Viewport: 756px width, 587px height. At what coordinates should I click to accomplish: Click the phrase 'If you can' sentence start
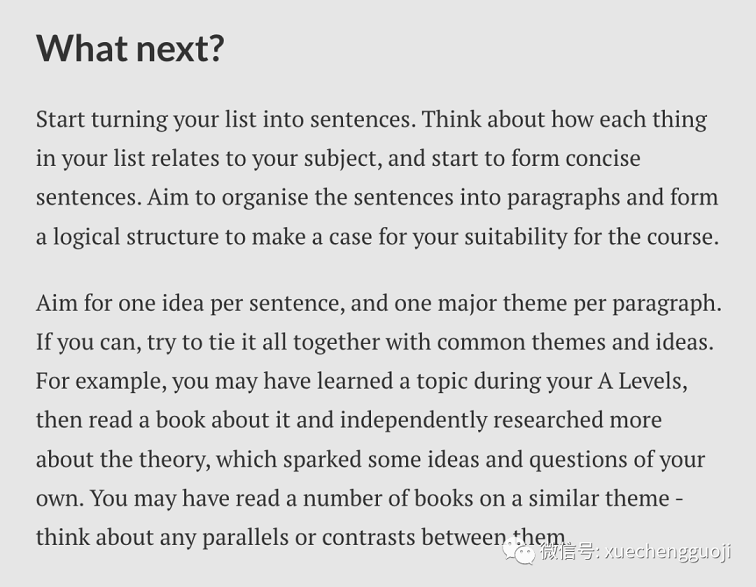[x=89, y=343]
